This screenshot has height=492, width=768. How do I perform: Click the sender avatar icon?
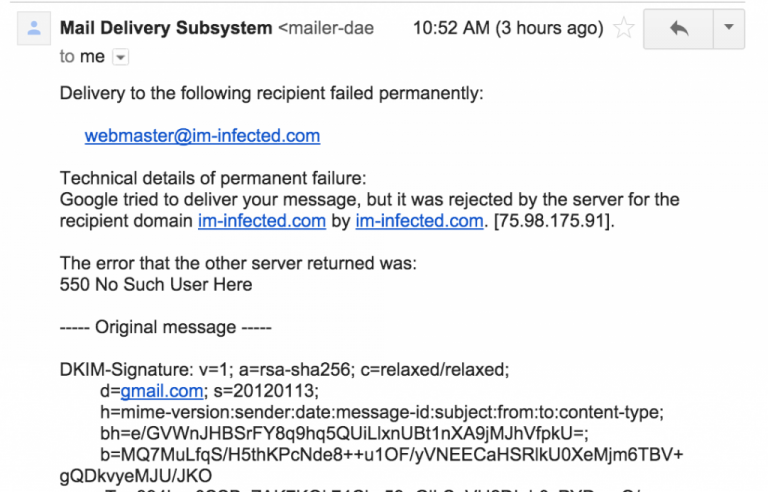[x=34, y=28]
